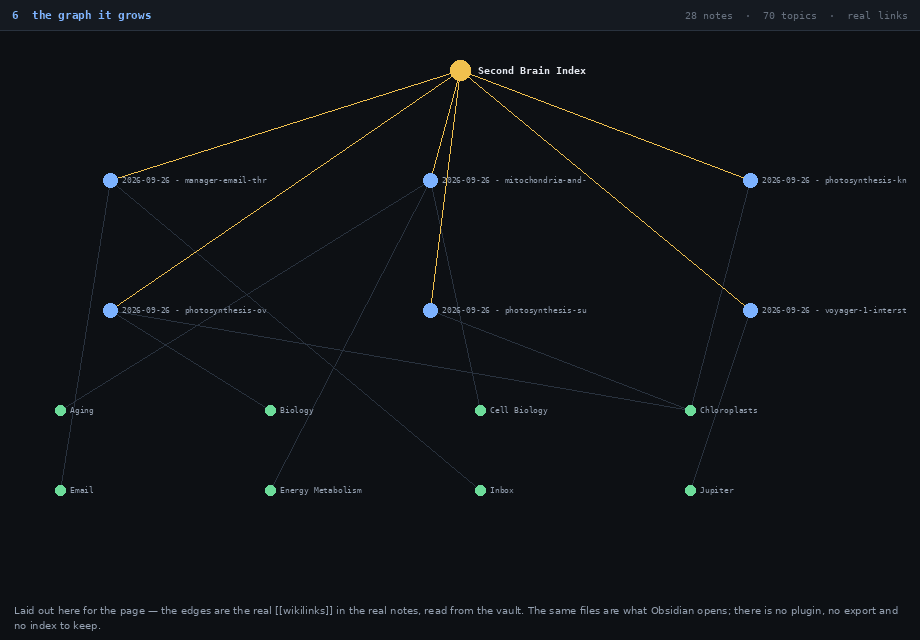920x640 pixels.
Task: Click the green Jupiter topic dot
Action: pyautogui.click(x=691, y=490)
